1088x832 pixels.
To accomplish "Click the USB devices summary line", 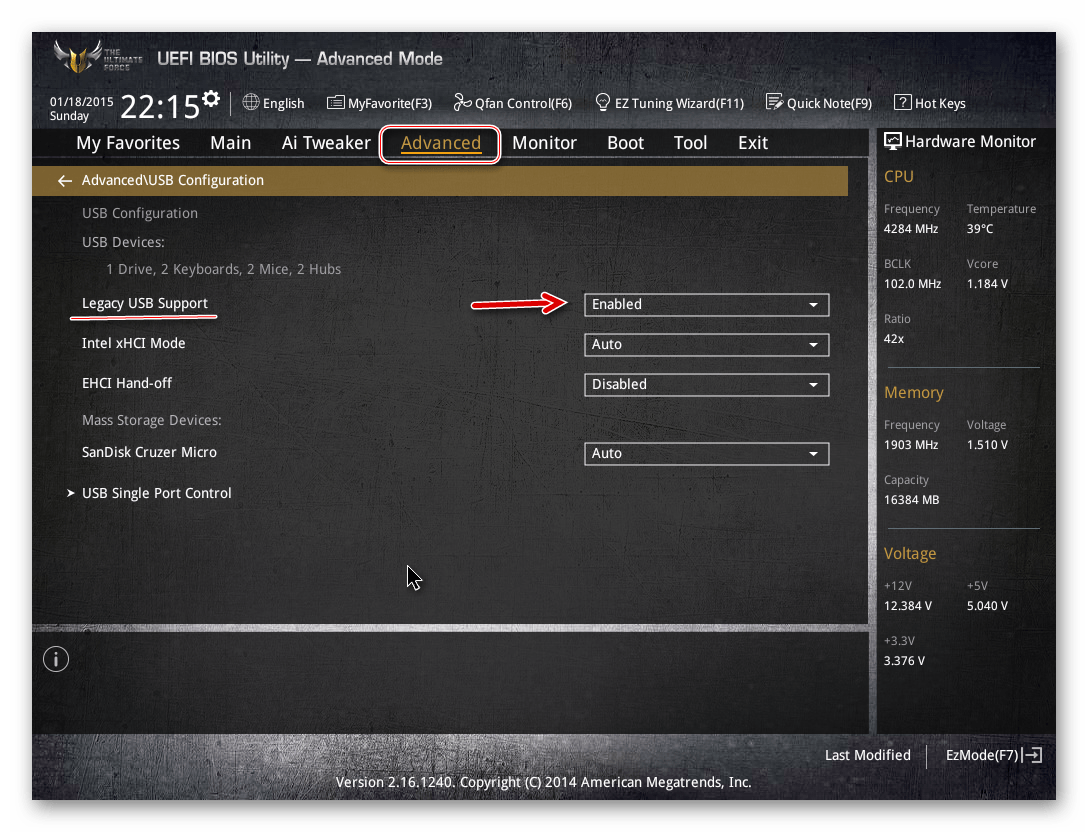I will (223, 269).
